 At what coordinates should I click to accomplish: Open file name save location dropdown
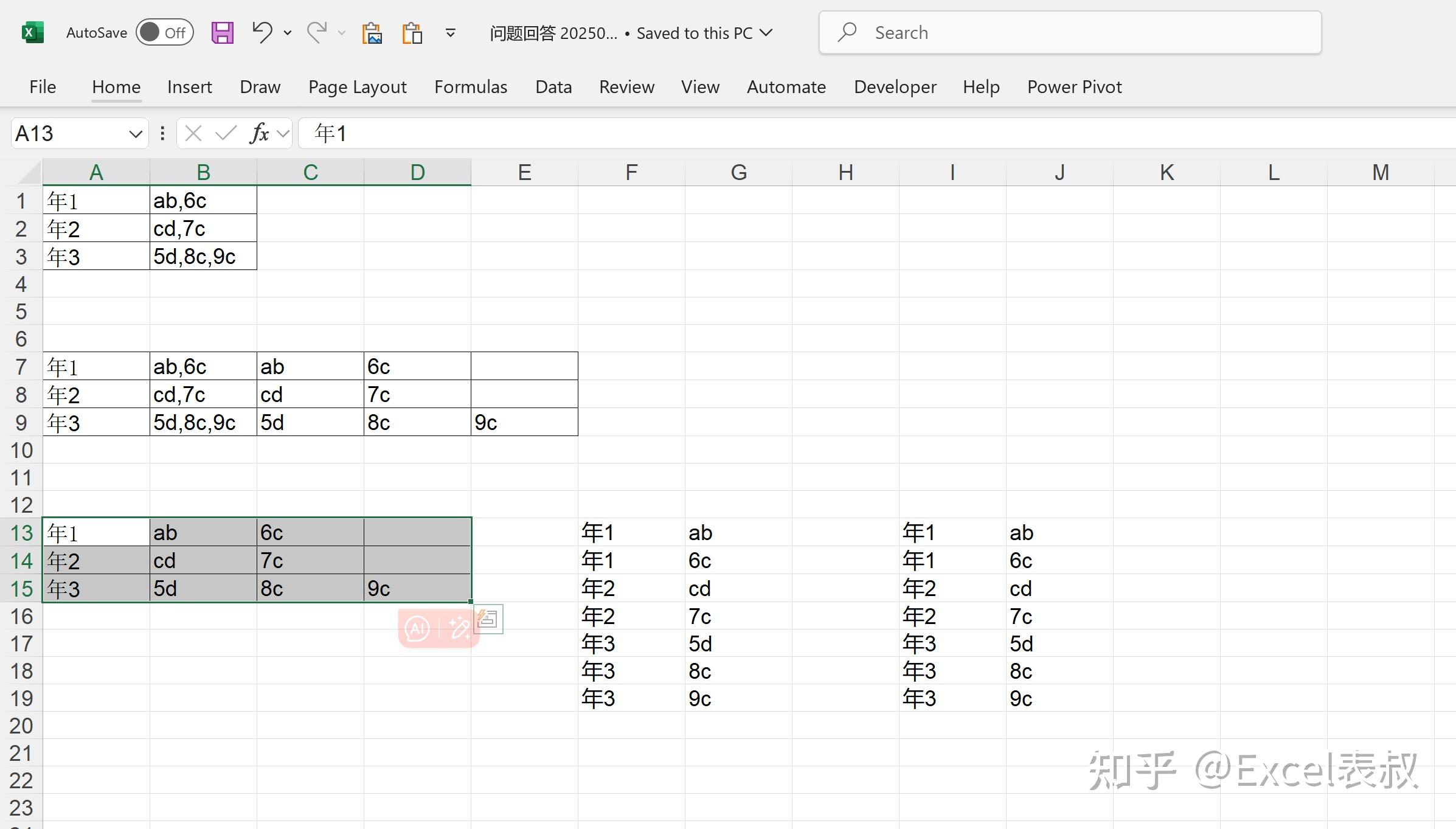(767, 33)
